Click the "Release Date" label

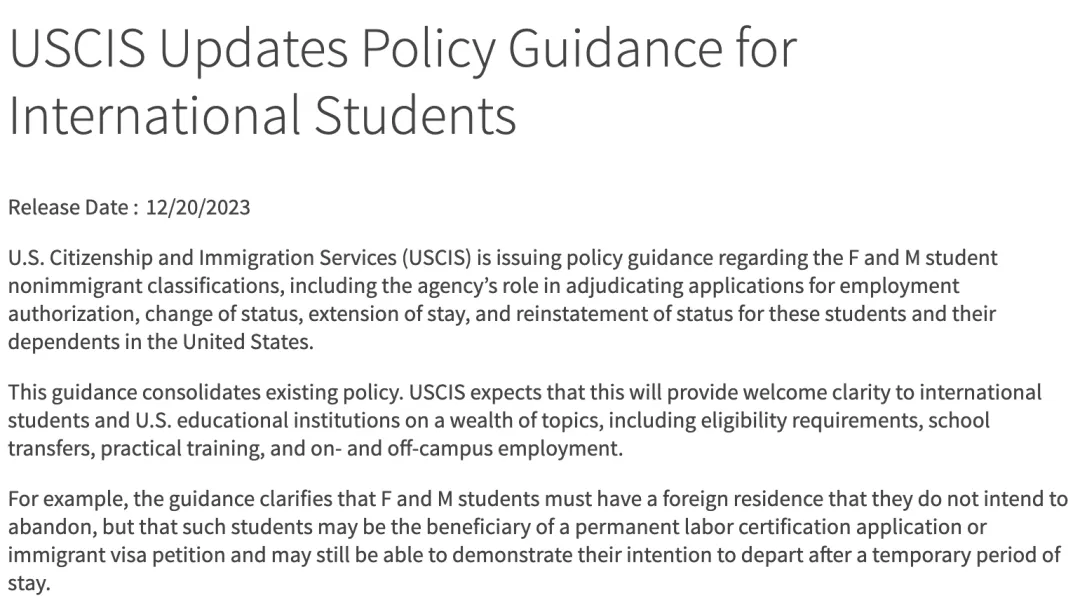[67, 208]
